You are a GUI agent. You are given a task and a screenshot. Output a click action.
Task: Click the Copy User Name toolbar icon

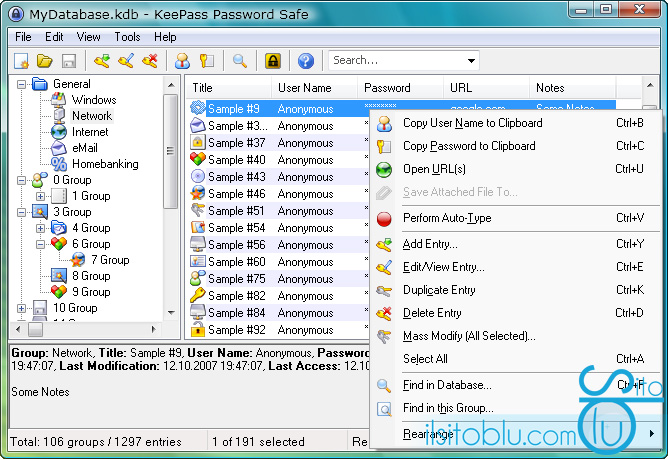coord(182,61)
